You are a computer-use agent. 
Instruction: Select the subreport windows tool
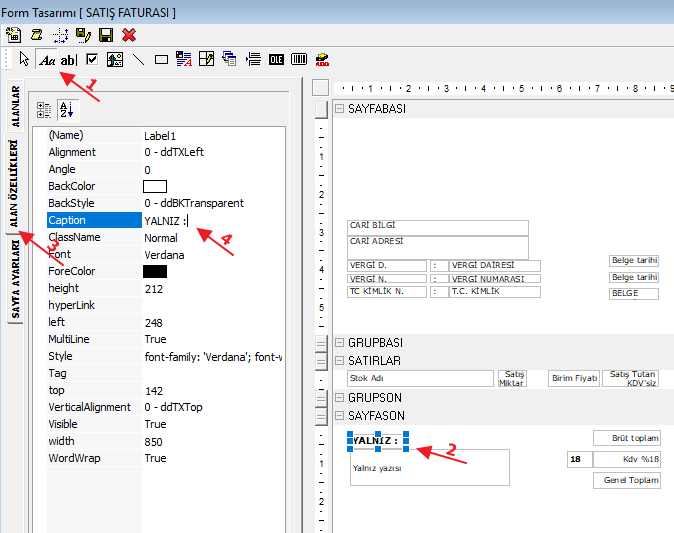[x=229, y=58]
